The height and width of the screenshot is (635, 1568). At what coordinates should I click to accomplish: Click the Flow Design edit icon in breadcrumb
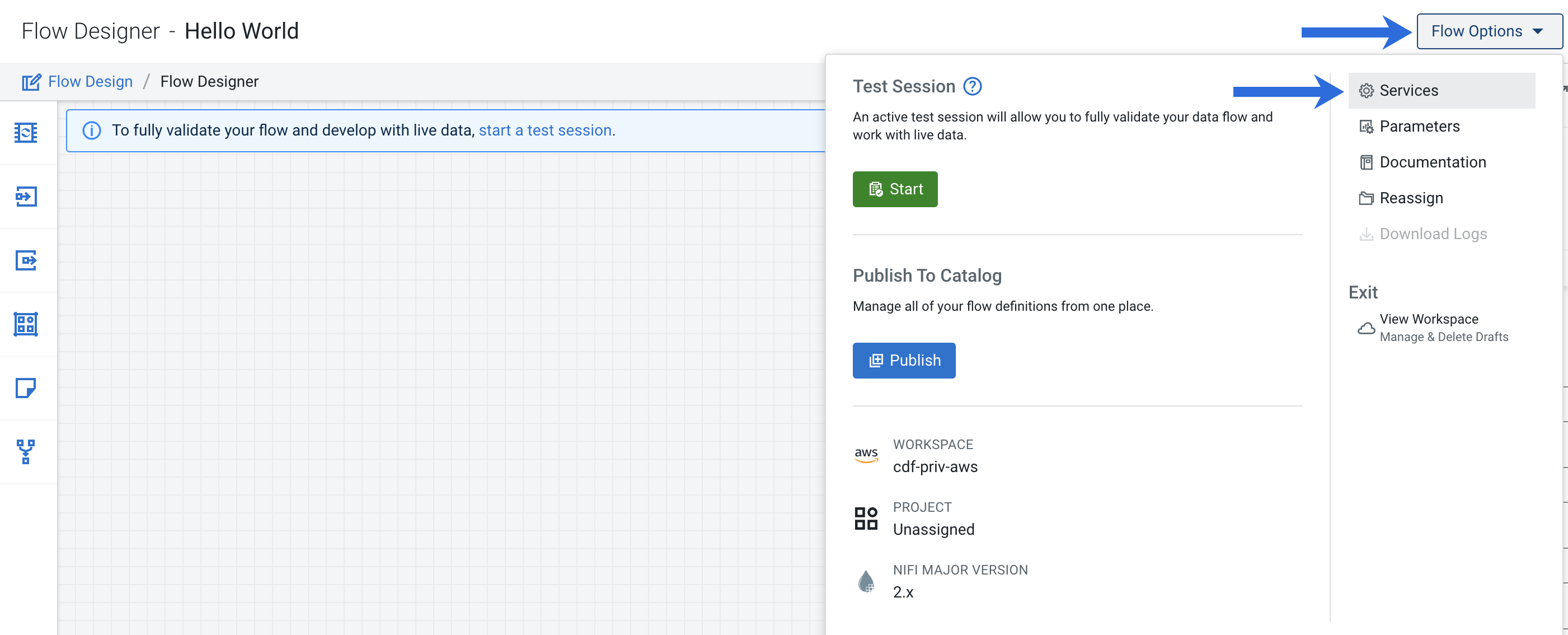31,82
